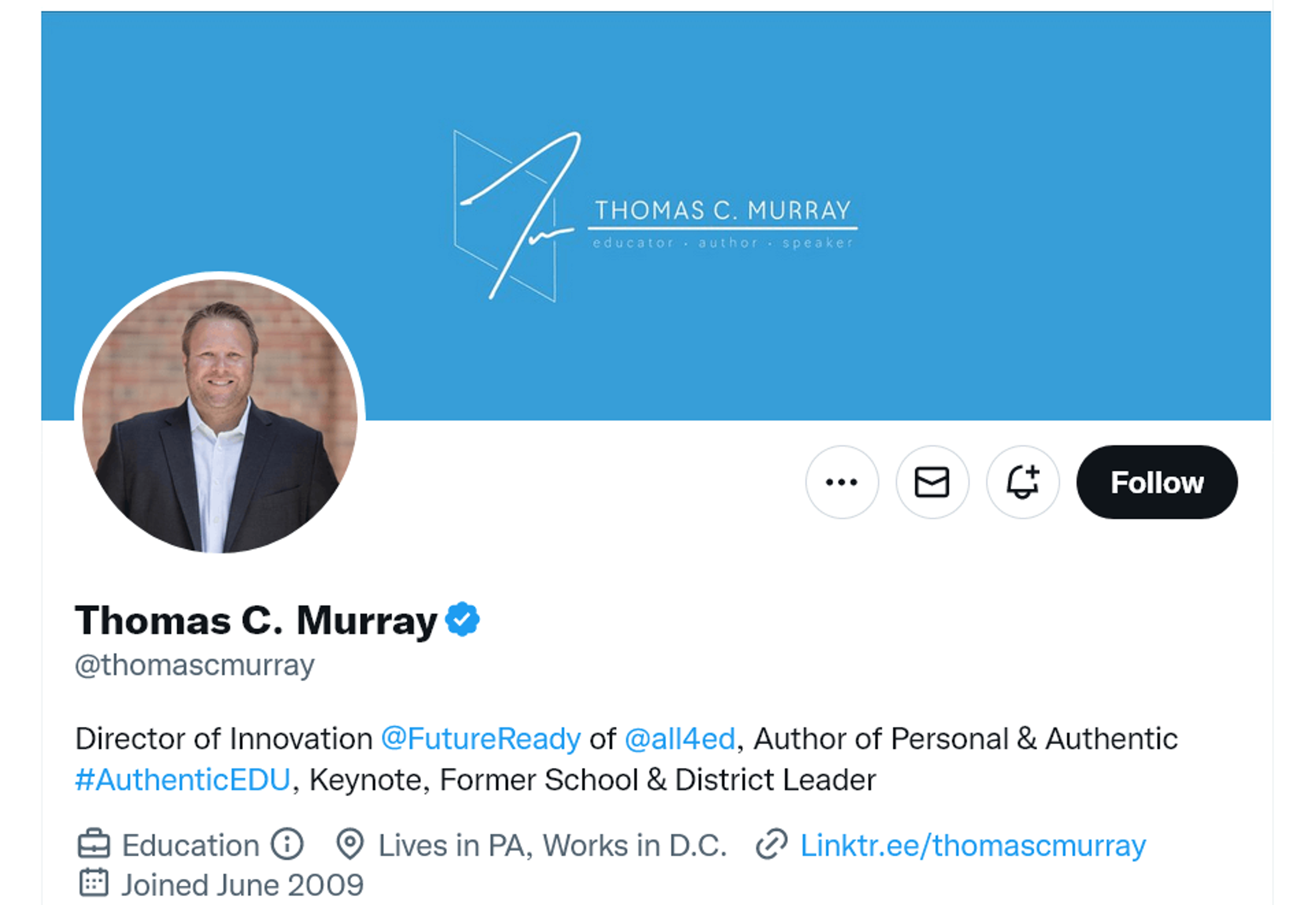
Task: Open the @all4ed mention link
Action: pyautogui.click(x=679, y=738)
